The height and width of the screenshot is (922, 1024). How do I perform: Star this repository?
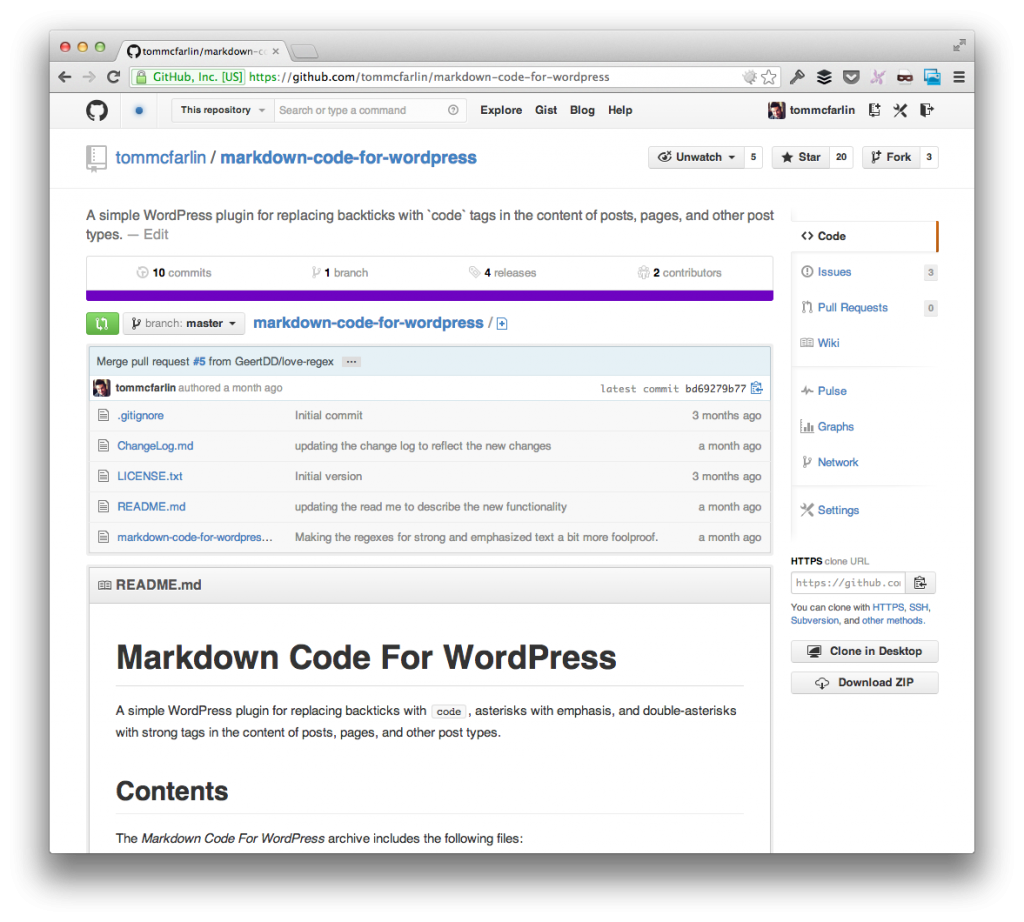801,157
